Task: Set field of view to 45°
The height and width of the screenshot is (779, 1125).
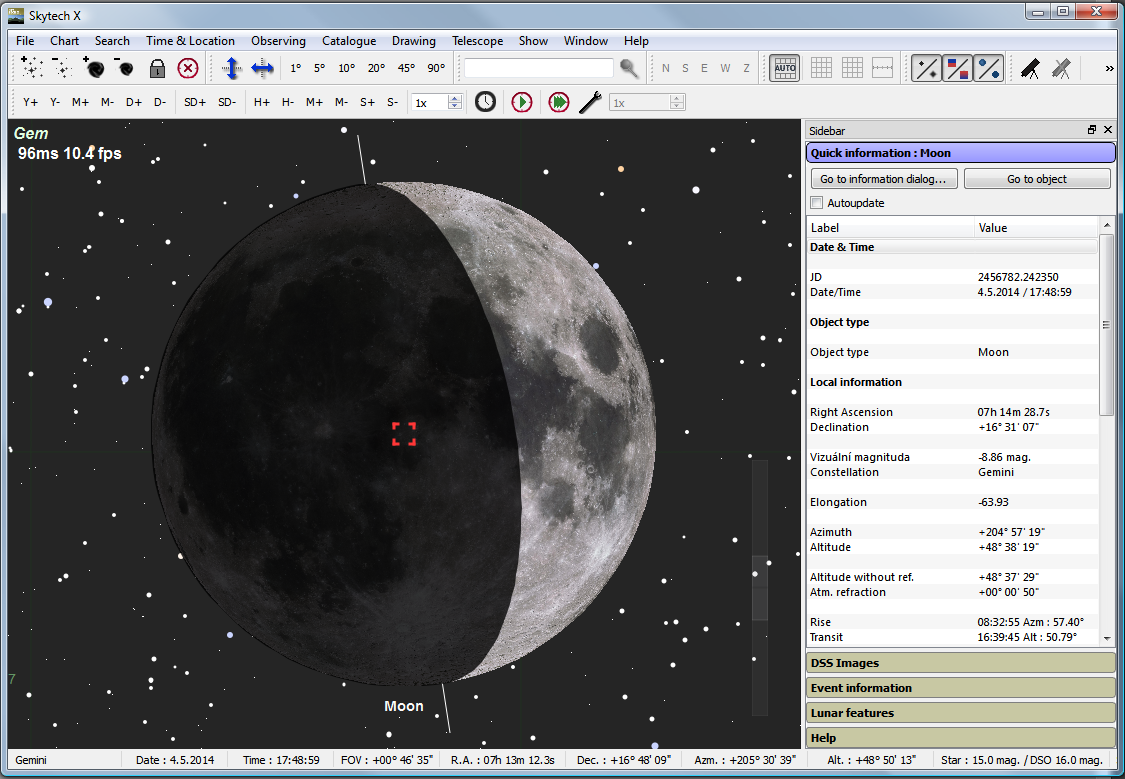Action: (x=406, y=68)
